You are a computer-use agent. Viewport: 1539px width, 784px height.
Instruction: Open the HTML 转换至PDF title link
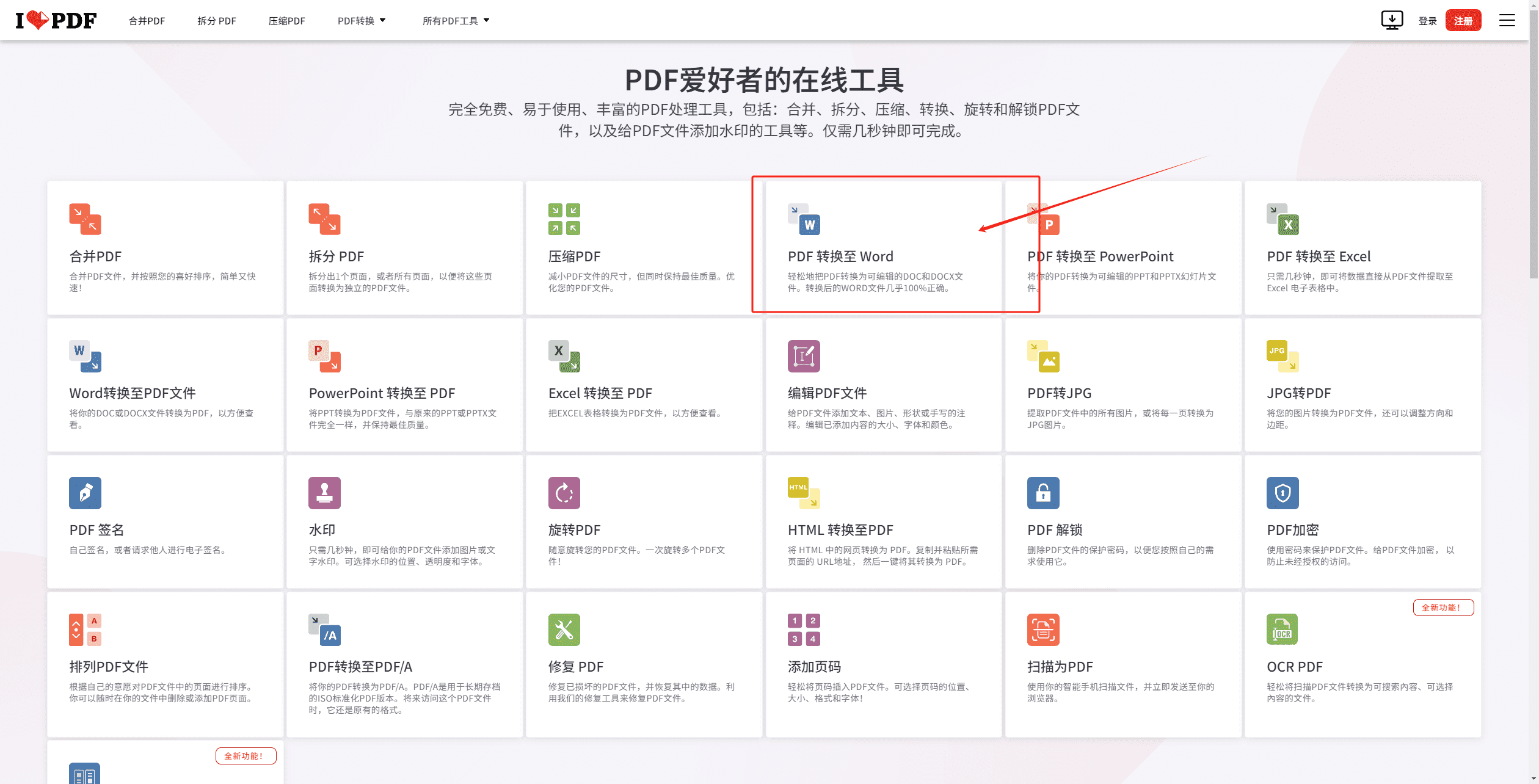pos(840,530)
